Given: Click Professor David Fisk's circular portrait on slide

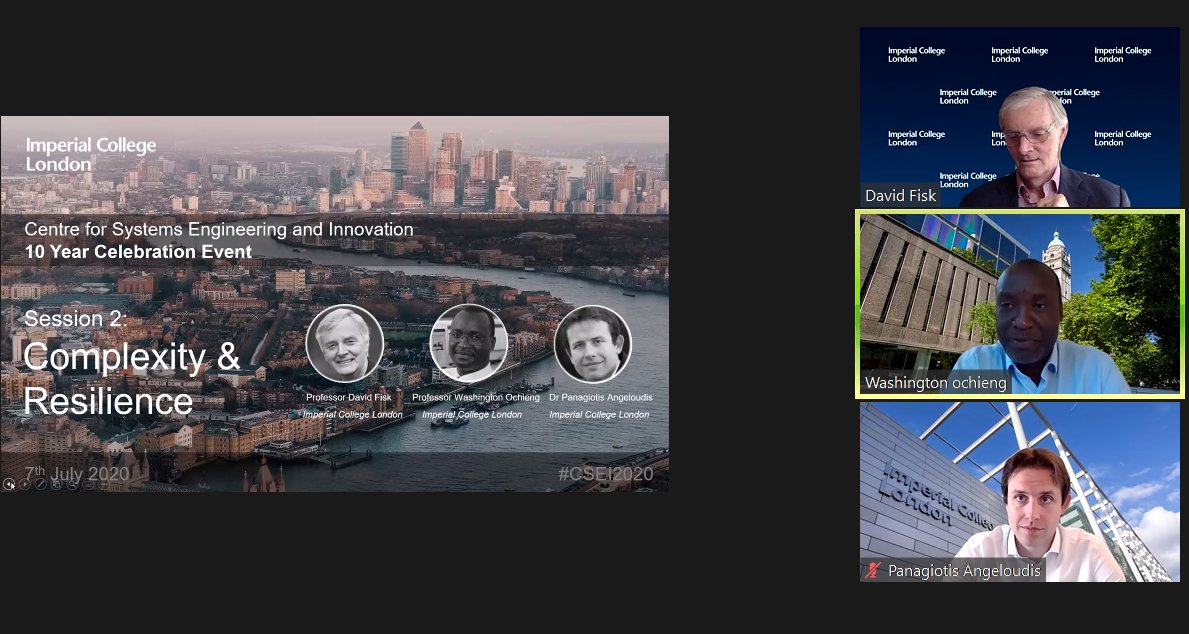Looking at the screenshot, I should click(x=345, y=344).
